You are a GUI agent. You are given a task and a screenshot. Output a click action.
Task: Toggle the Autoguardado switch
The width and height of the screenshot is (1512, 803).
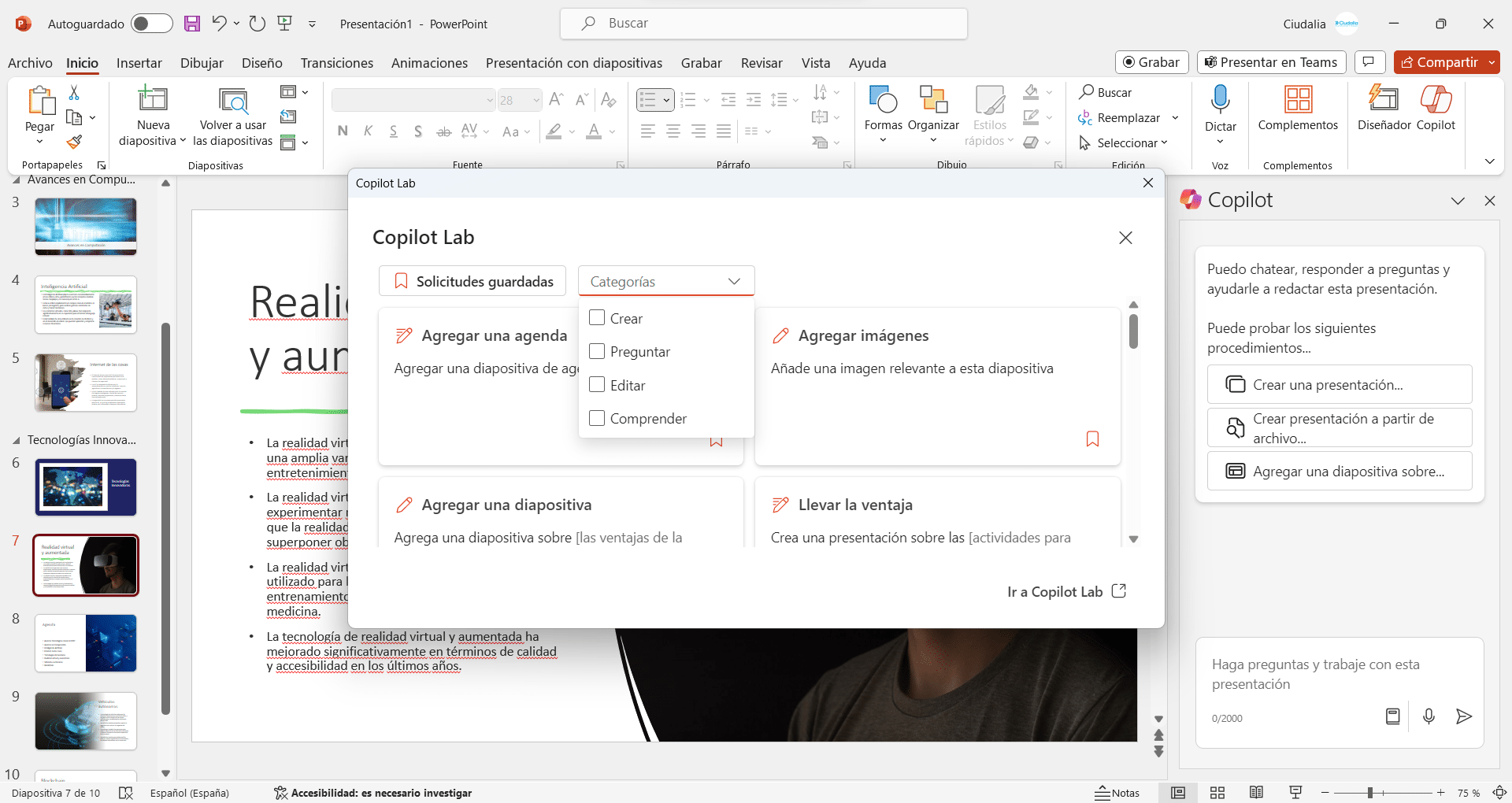coord(151,24)
